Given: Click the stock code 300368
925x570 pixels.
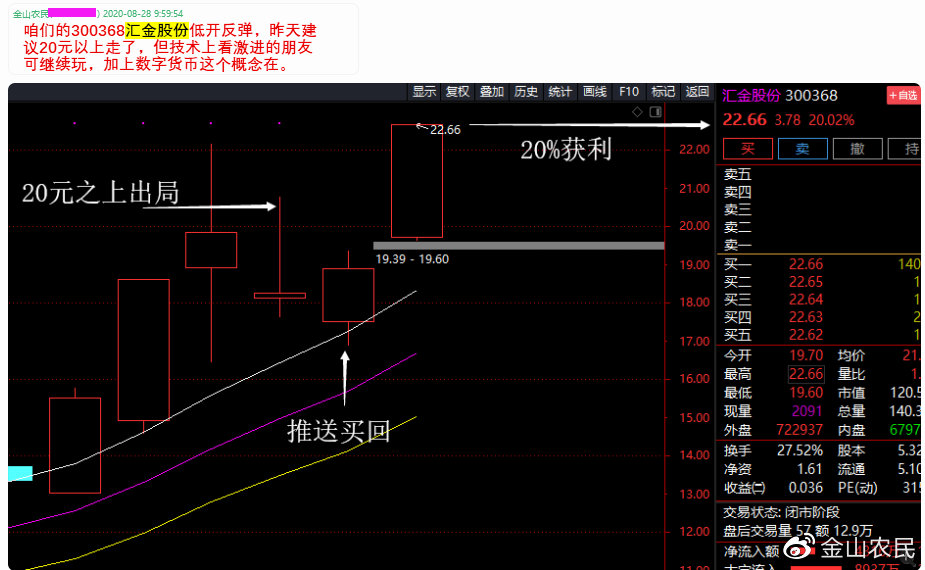Looking at the screenshot, I should [811, 96].
